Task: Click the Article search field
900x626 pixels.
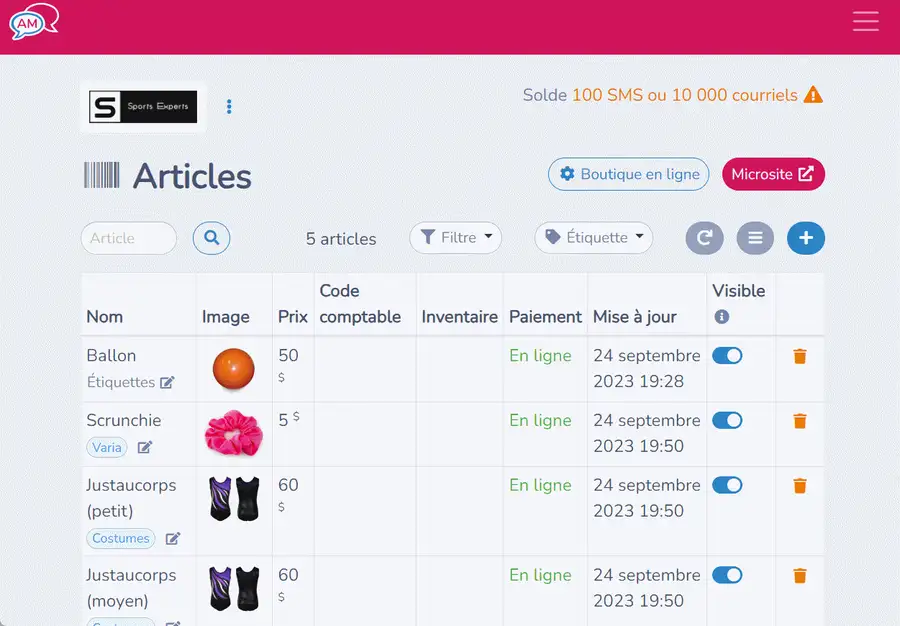Action: (x=129, y=238)
